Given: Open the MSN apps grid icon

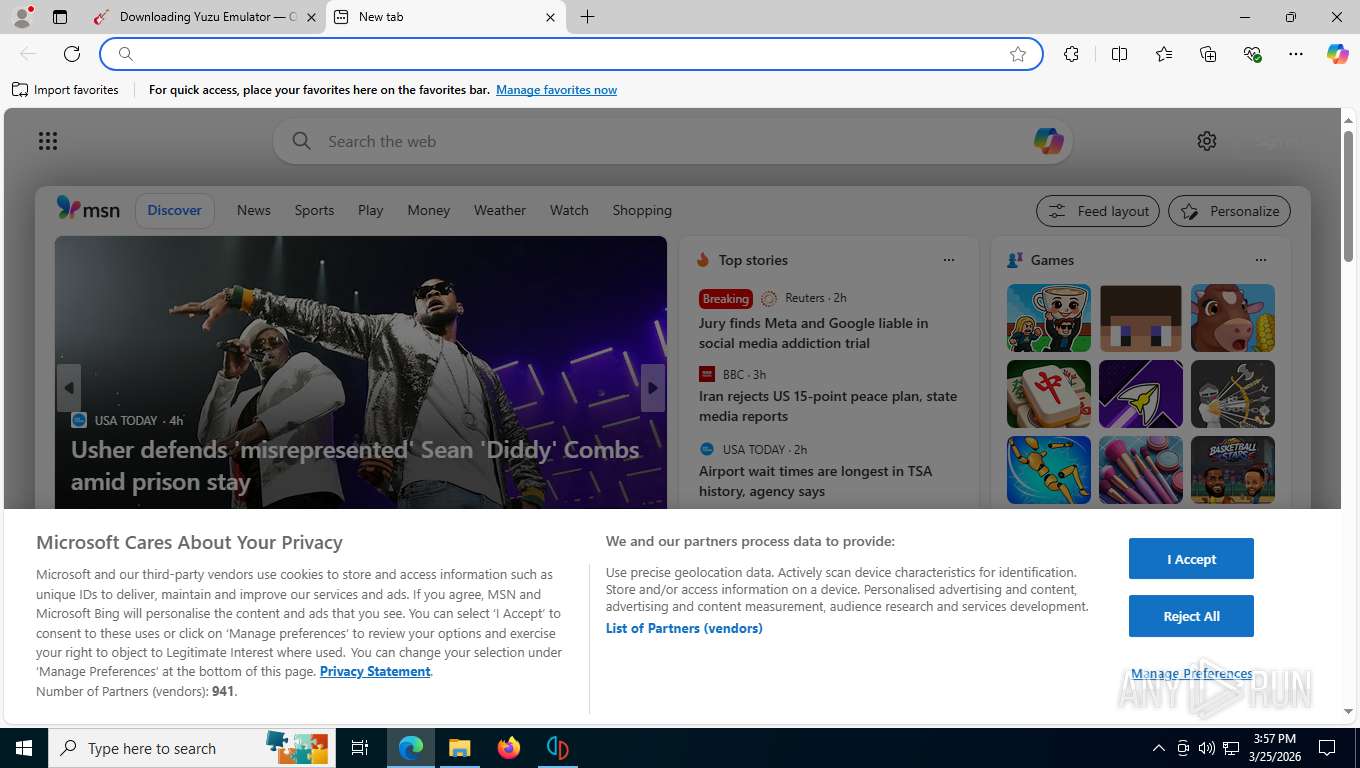Looking at the screenshot, I should point(48,141).
